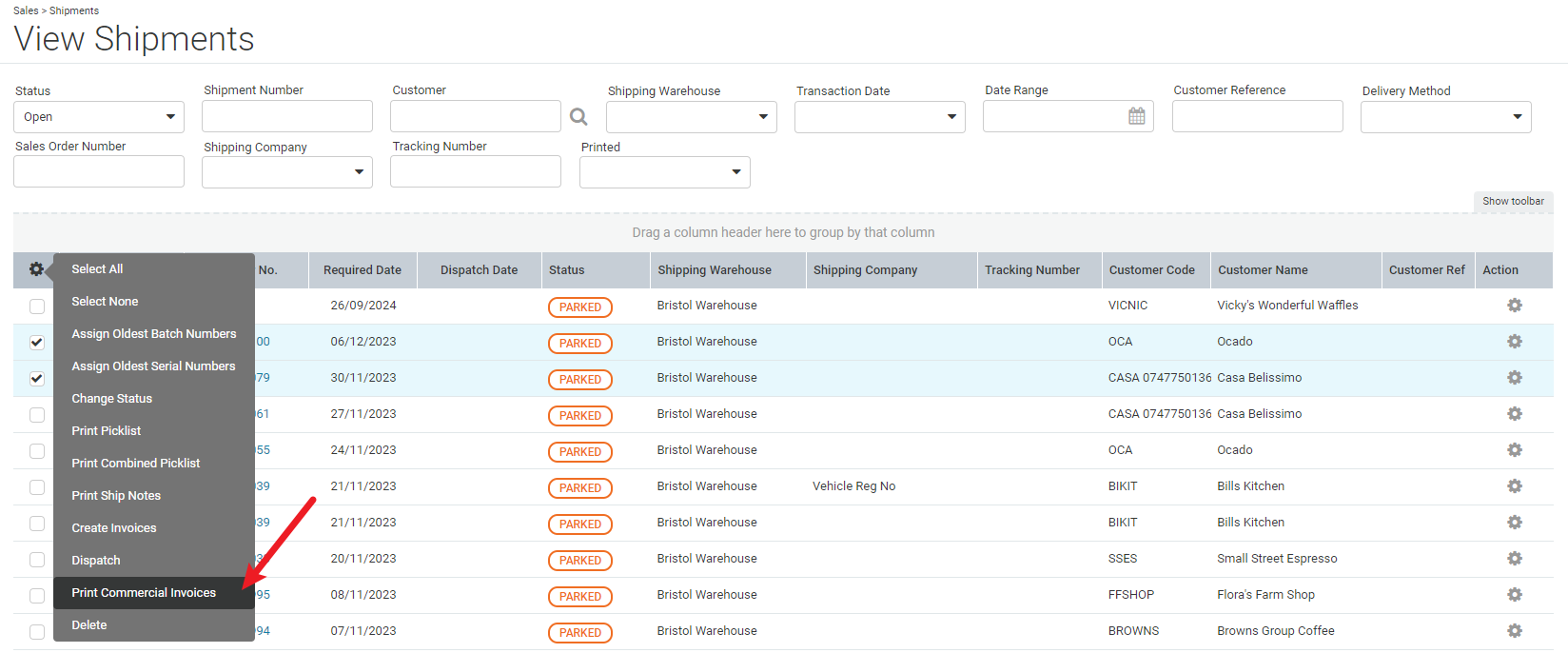Image resolution: width=1568 pixels, height=653 pixels.
Task: Open action gear for Flora's Farm Shop
Action: pyautogui.click(x=1515, y=595)
